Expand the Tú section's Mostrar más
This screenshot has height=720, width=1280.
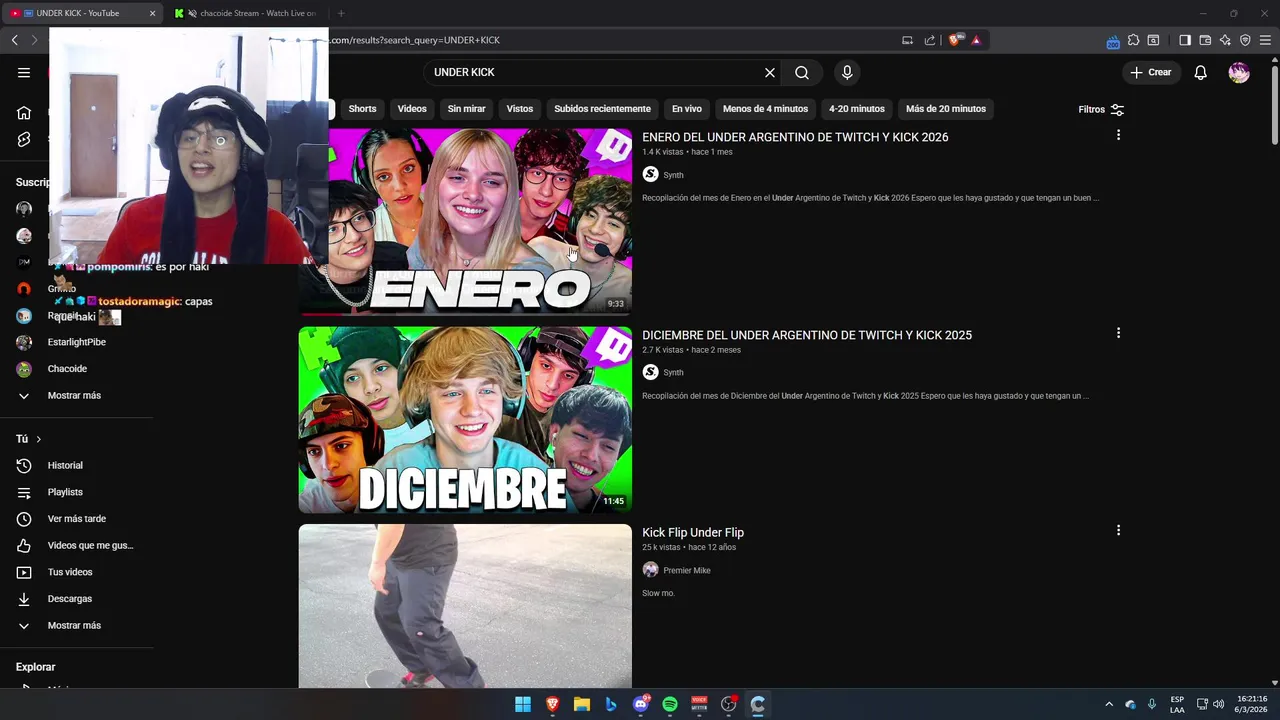pyautogui.click(x=74, y=625)
